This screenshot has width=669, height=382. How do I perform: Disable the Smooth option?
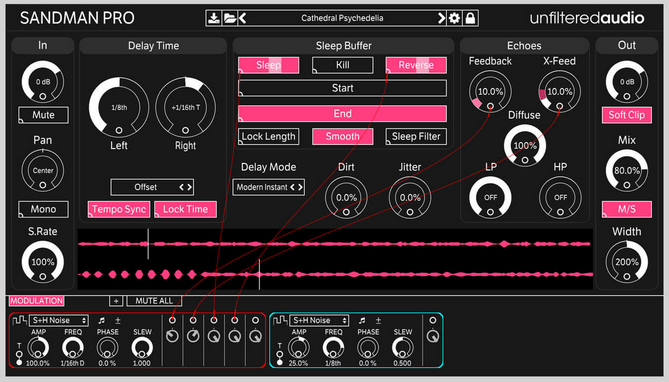point(343,137)
